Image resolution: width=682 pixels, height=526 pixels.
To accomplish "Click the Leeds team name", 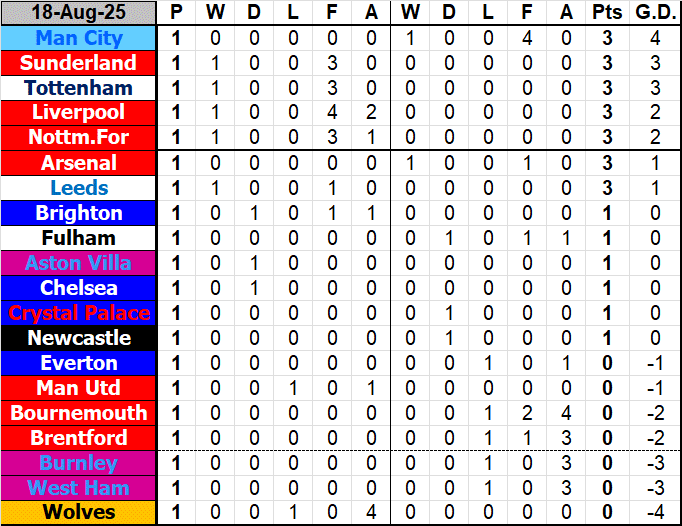I will pos(79,188).
